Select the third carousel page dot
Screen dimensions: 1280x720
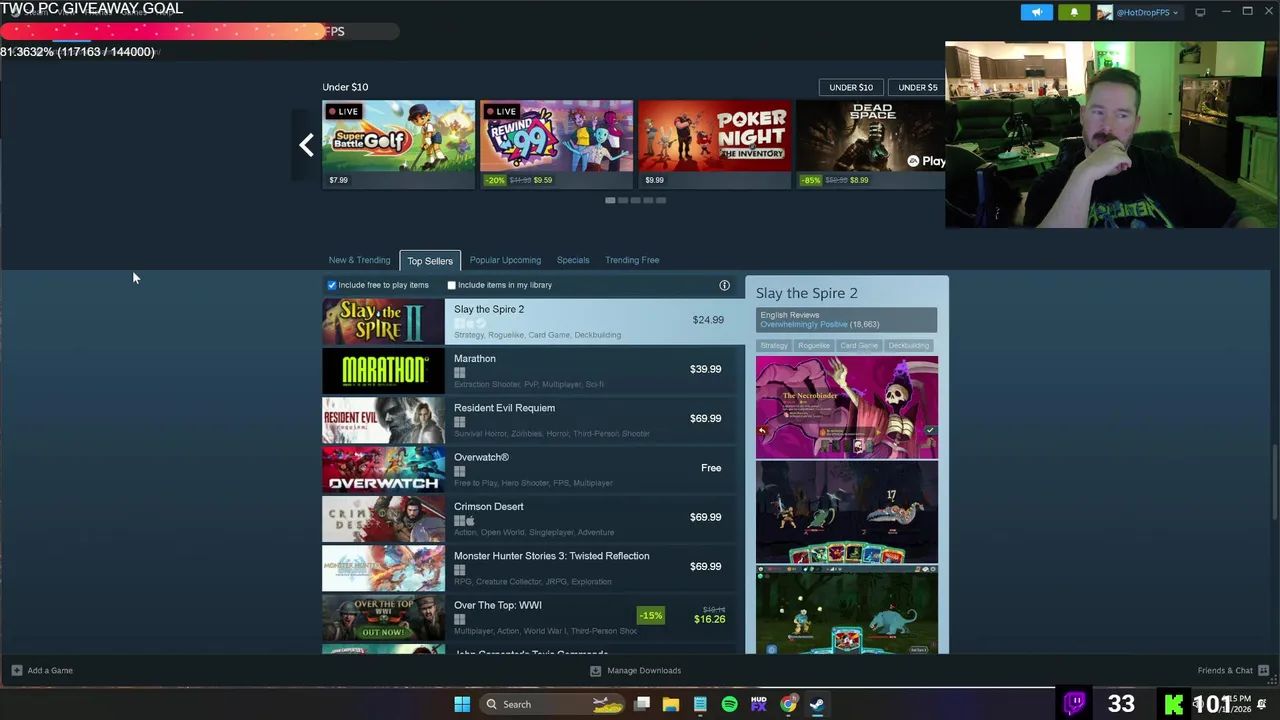click(x=635, y=200)
